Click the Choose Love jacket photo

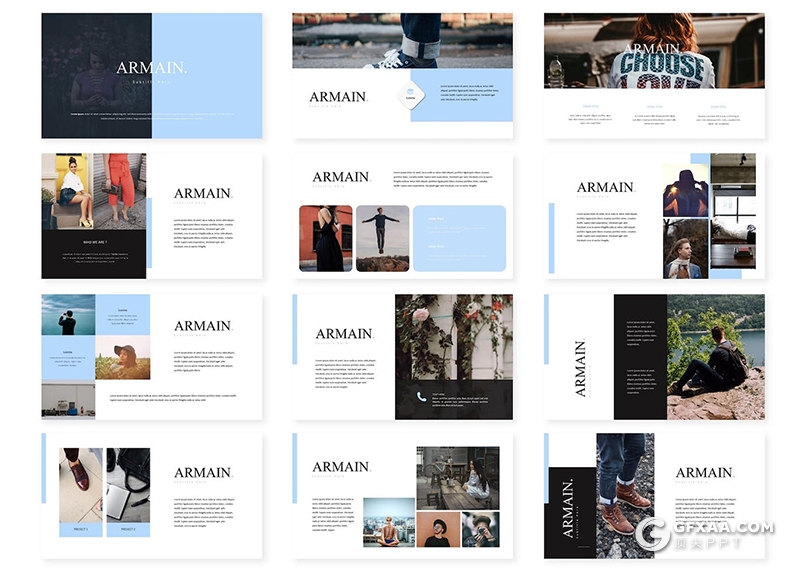click(654, 50)
